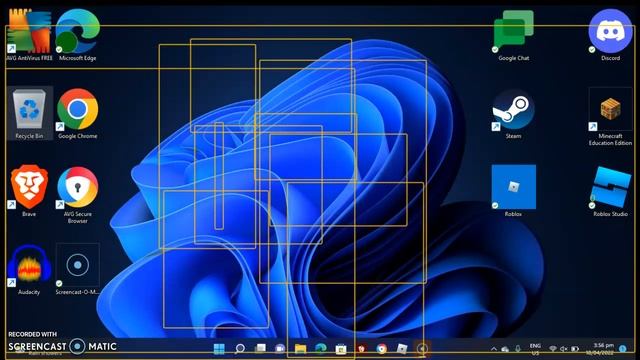This screenshot has width=640, height=360.
Task: Open Microsoft Edge from the taskbar
Action: point(321,349)
